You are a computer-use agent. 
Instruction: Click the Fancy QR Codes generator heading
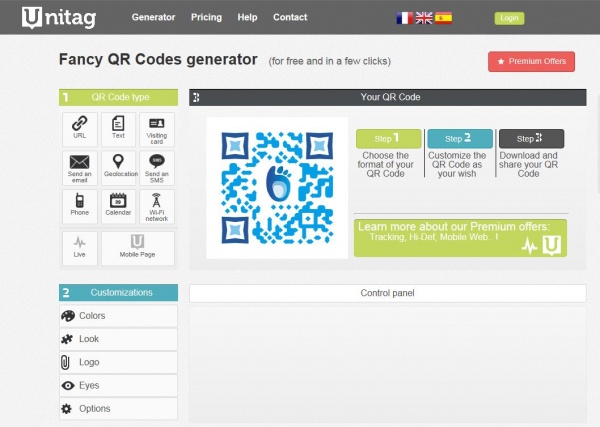(x=158, y=60)
